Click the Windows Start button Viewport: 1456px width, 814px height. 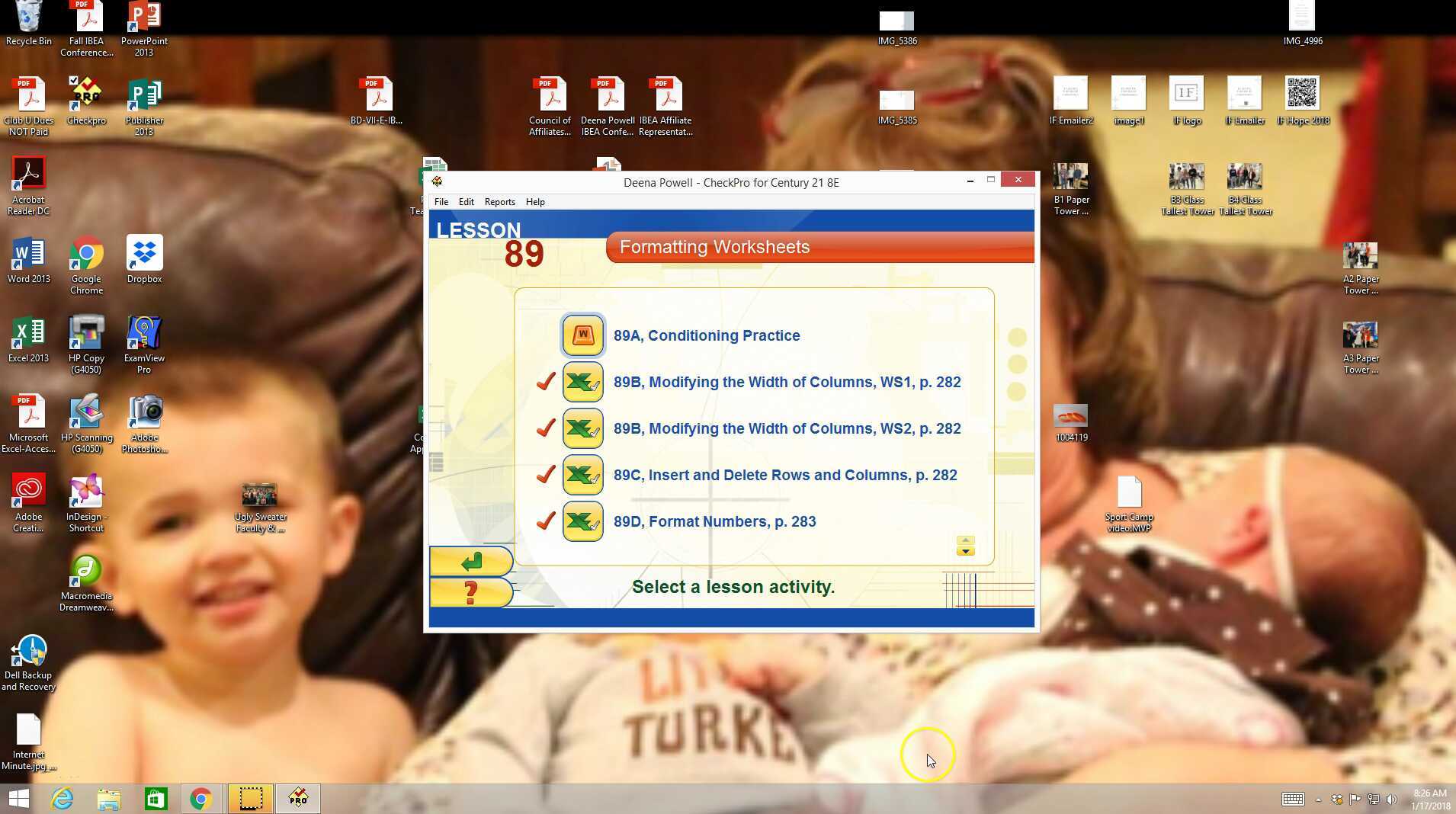(18, 798)
